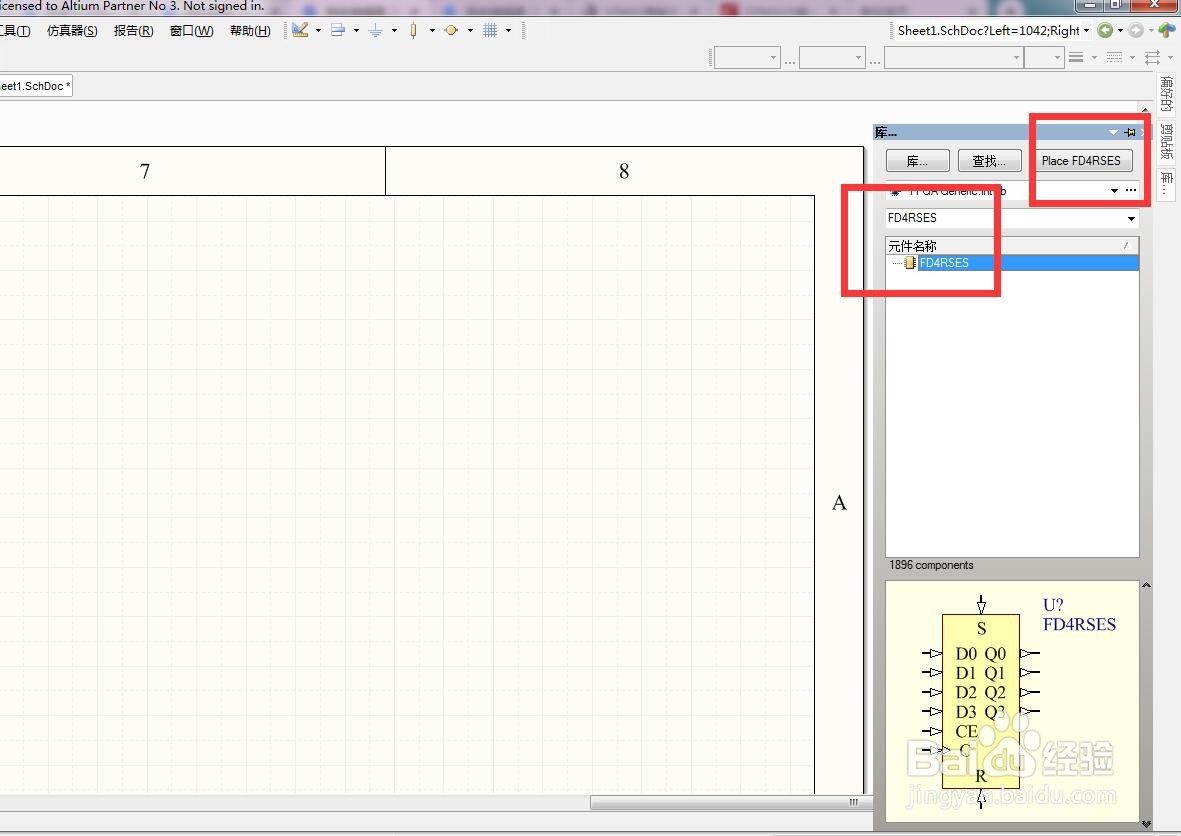Open the drawing utilities tool icon

click(x=300, y=30)
